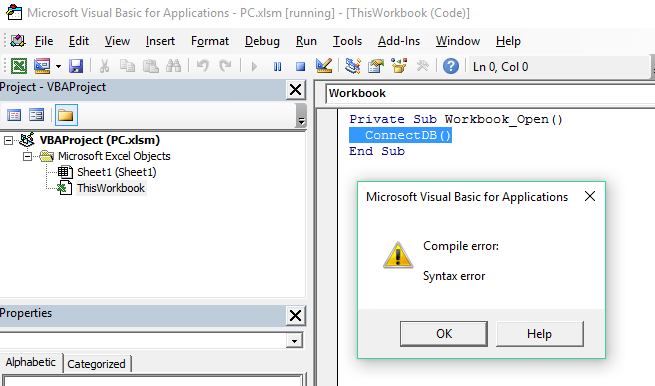655x386 pixels.
Task: Click the Insert UserForm toolbar icon
Action: 42,66
